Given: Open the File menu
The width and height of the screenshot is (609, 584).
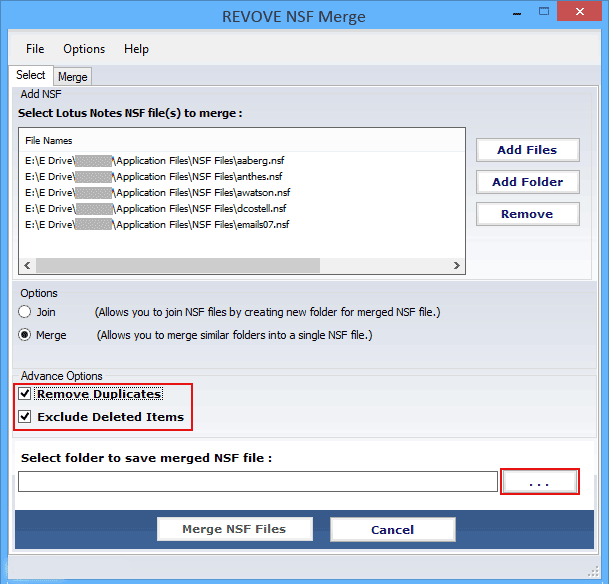Looking at the screenshot, I should pyautogui.click(x=35, y=49).
